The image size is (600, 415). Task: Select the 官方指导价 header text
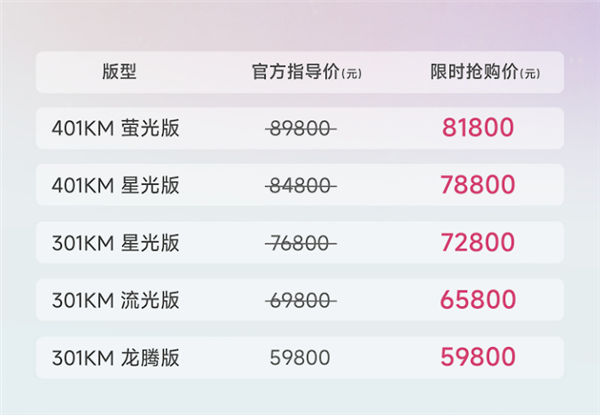(295, 72)
